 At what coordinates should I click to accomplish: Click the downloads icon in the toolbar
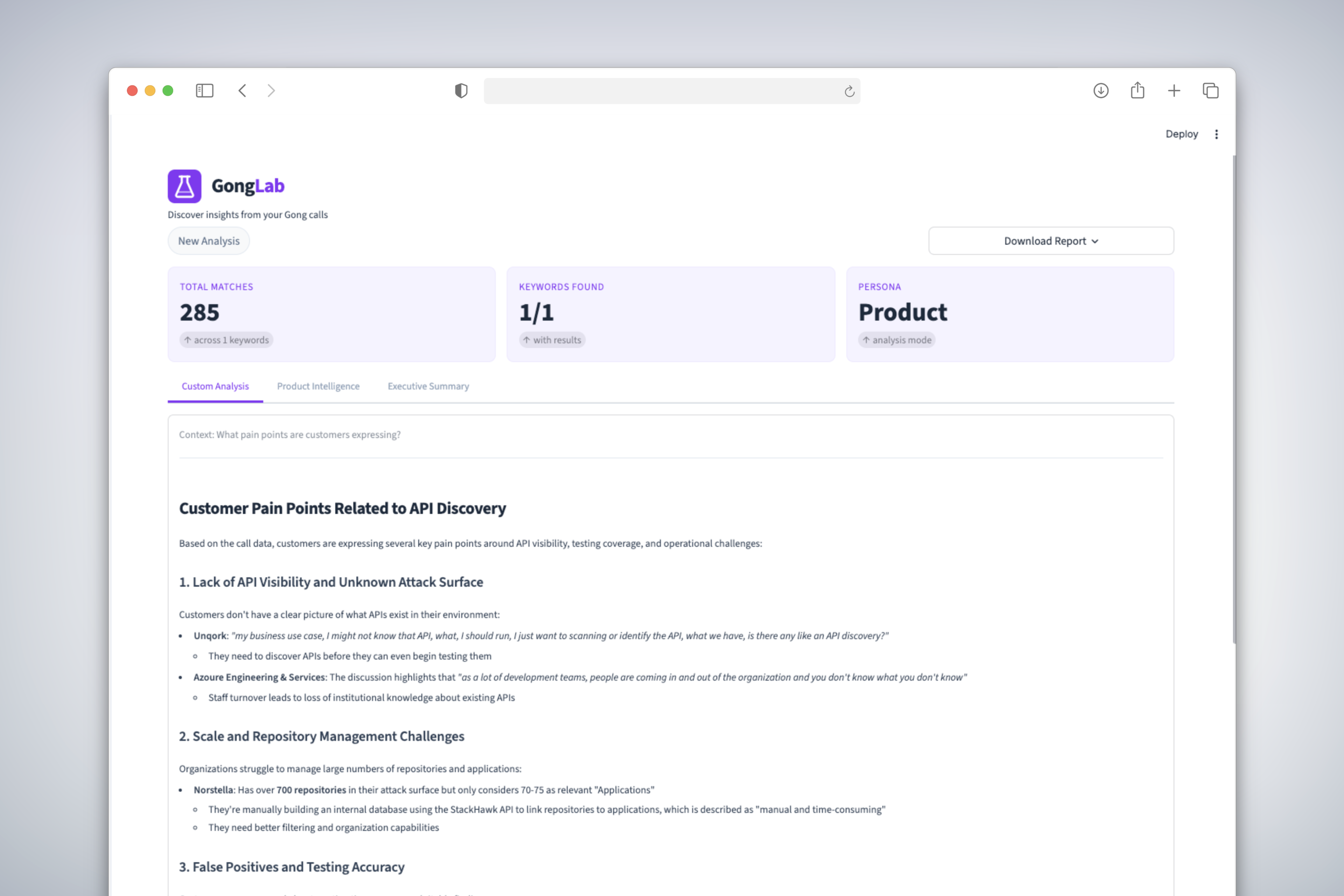1100,90
